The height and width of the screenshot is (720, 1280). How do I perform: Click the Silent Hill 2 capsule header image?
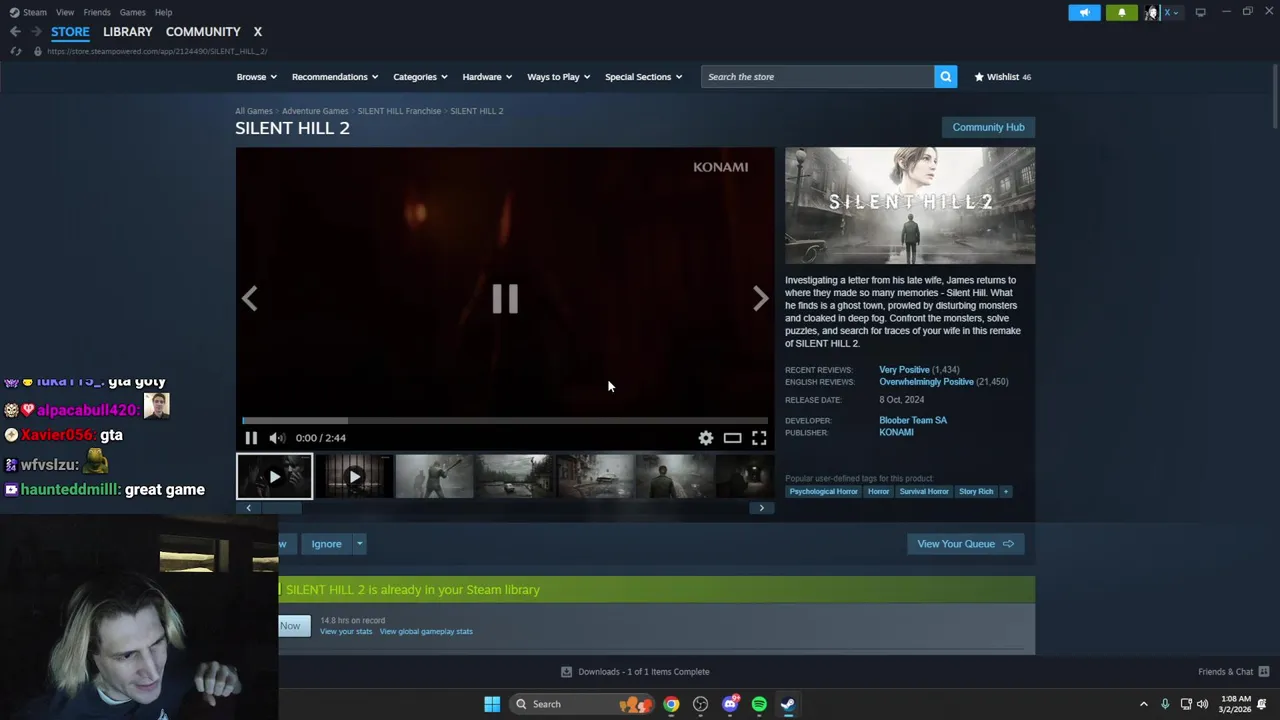(910, 206)
